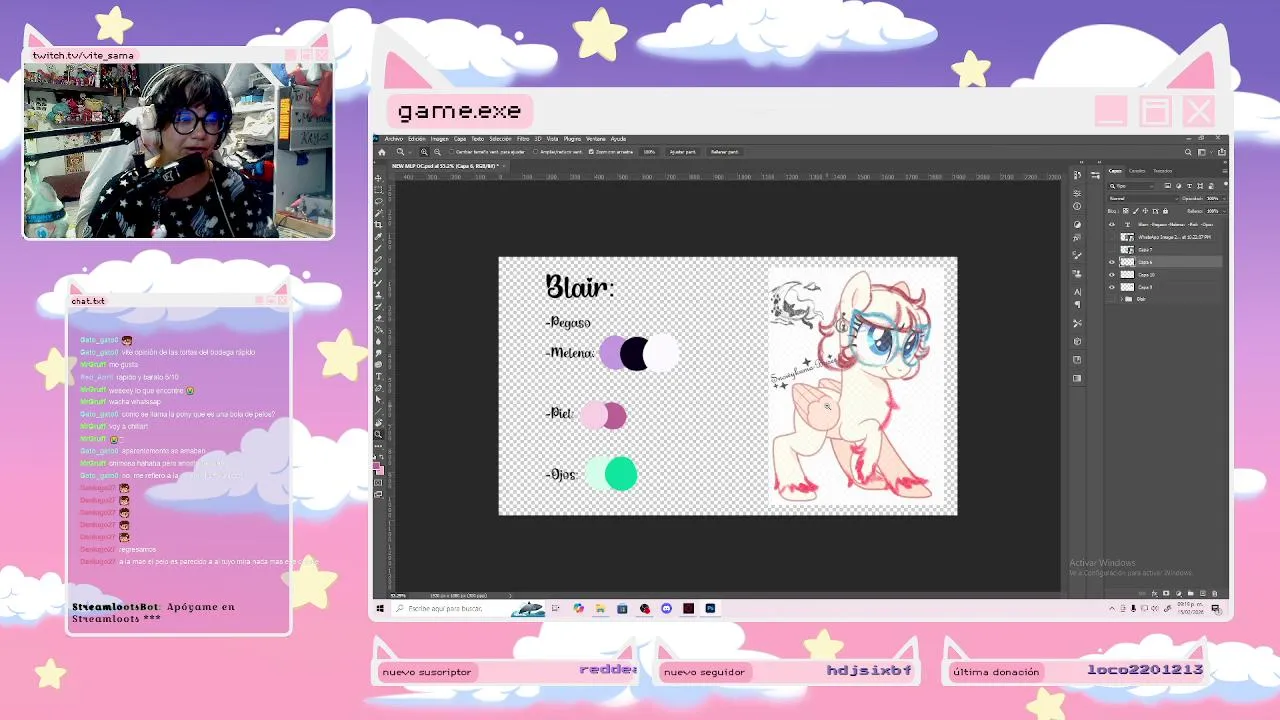Click the Task View taskbar icon

coord(555,608)
